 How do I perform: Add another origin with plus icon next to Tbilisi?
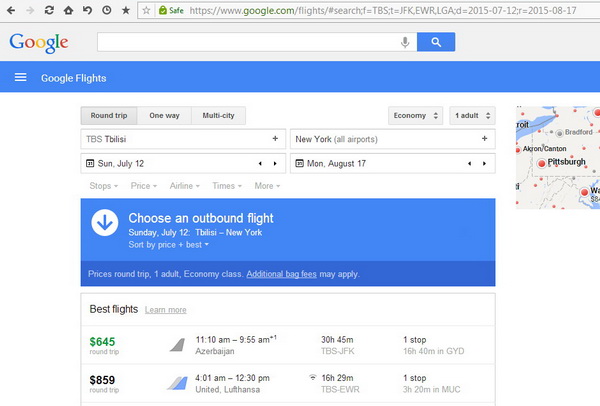click(275, 138)
